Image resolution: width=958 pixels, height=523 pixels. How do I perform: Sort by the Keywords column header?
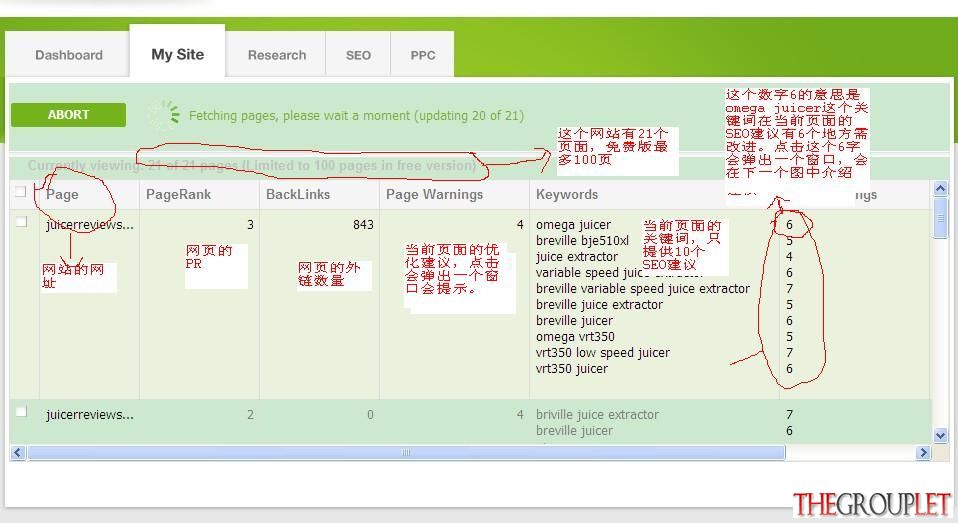pyautogui.click(x=567, y=194)
